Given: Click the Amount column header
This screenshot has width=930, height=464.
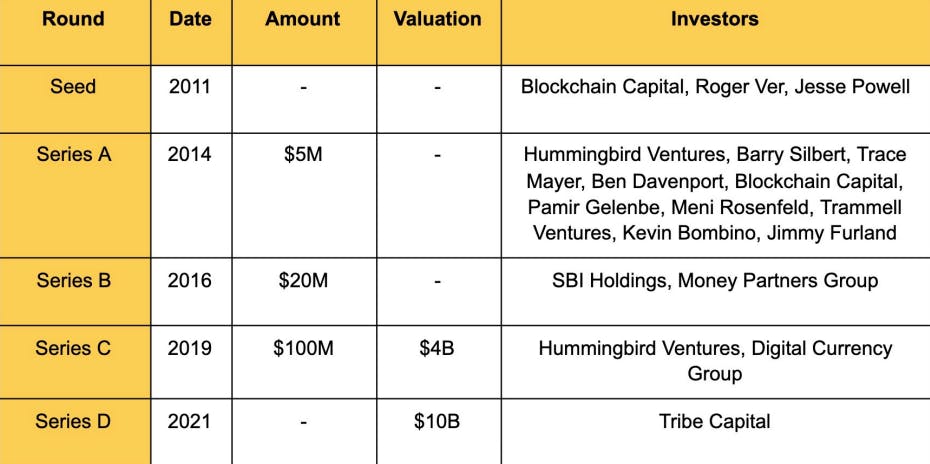Looking at the screenshot, I should pyautogui.click(x=302, y=19).
